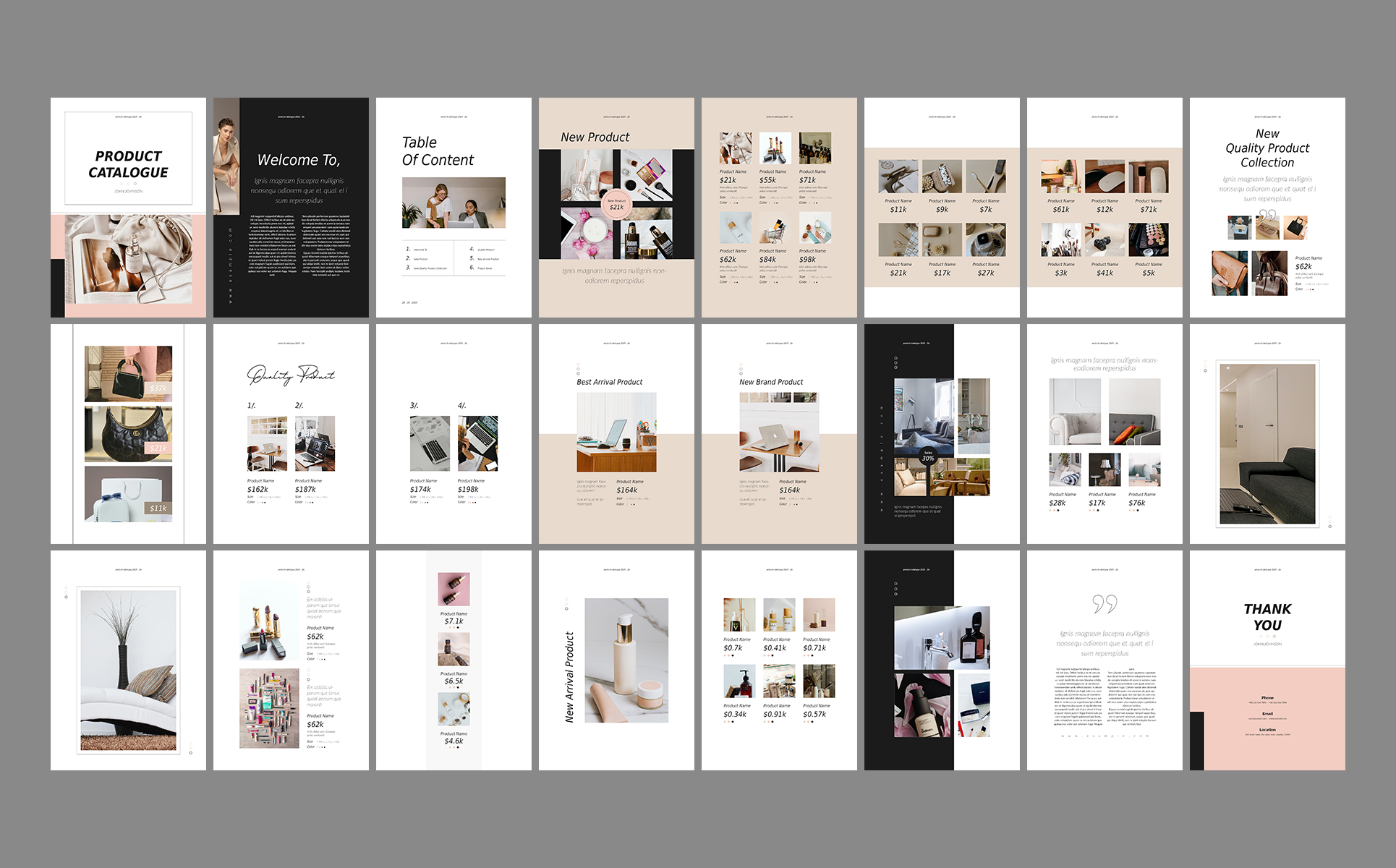Viewport: 1396px width, 868px height.
Task: Open the Quality Product signature page
Action: click(291, 434)
